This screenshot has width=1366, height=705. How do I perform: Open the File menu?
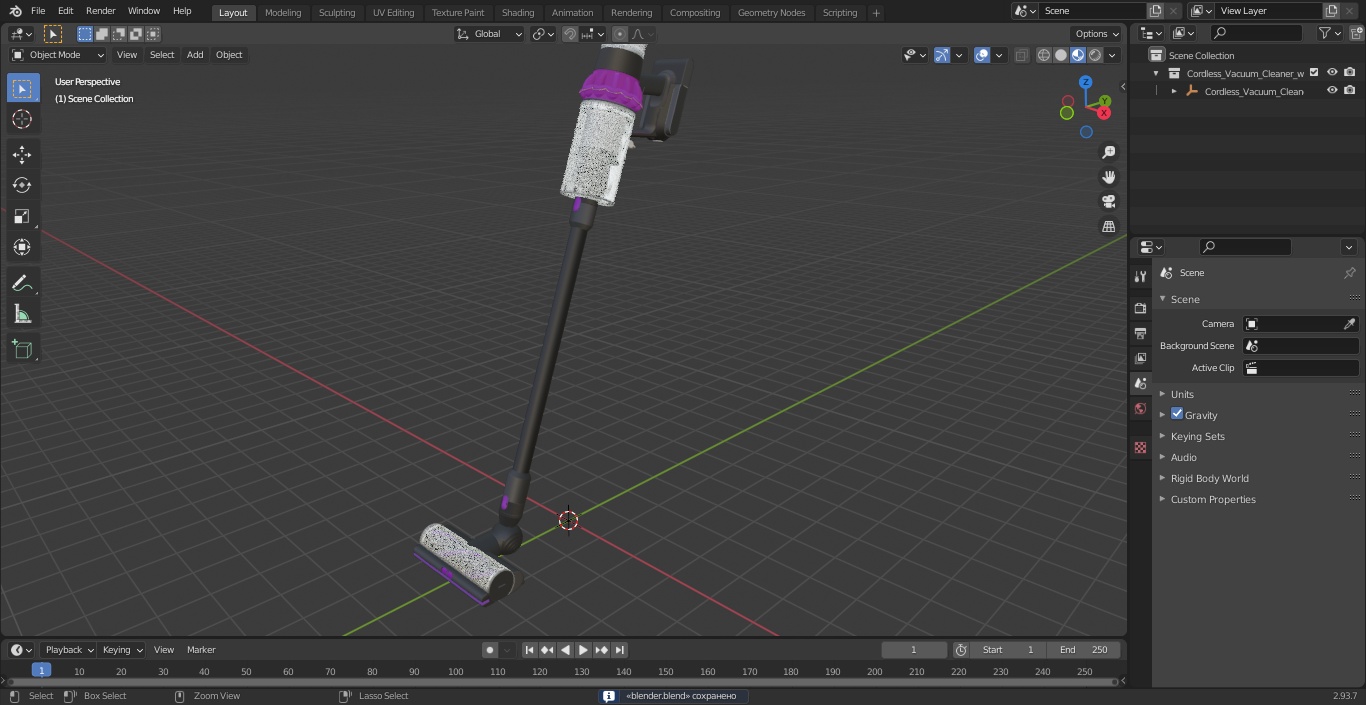tap(38, 11)
